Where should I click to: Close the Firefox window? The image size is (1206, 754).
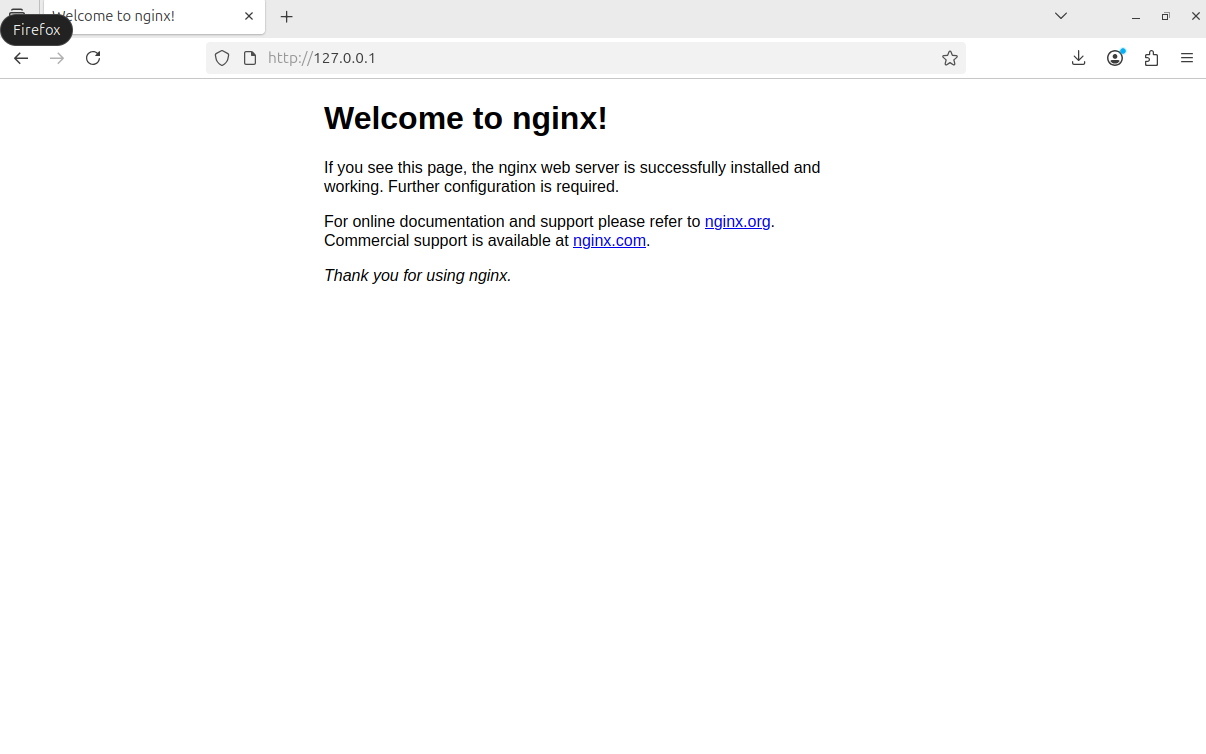coord(1195,17)
